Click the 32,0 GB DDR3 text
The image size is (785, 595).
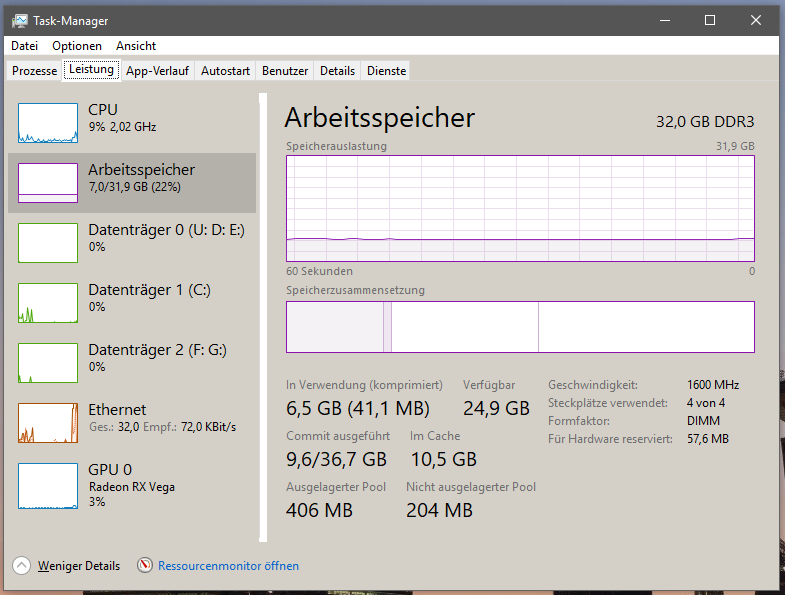(x=705, y=122)
